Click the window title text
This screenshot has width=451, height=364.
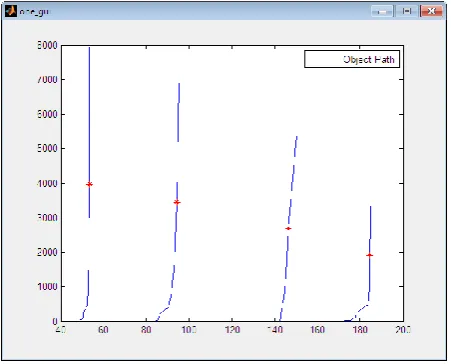34,11
